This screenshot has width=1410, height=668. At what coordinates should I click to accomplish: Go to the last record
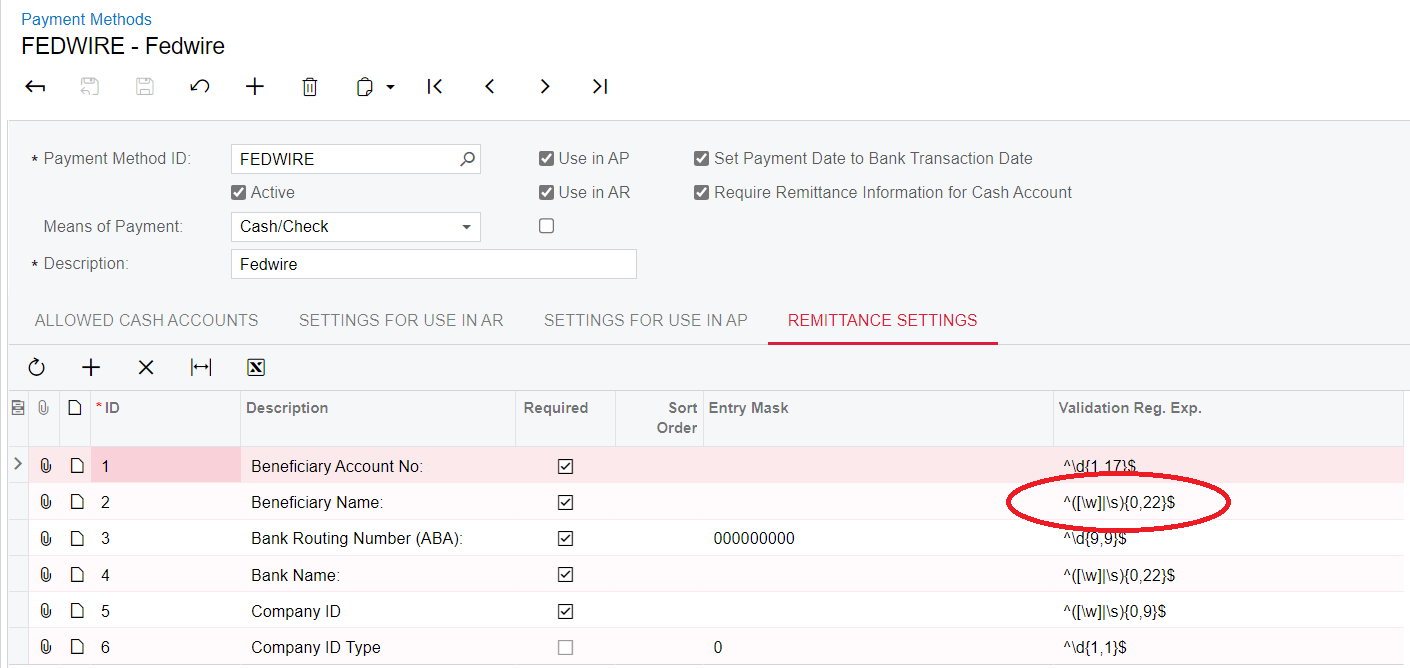click(x=600, y=87)
